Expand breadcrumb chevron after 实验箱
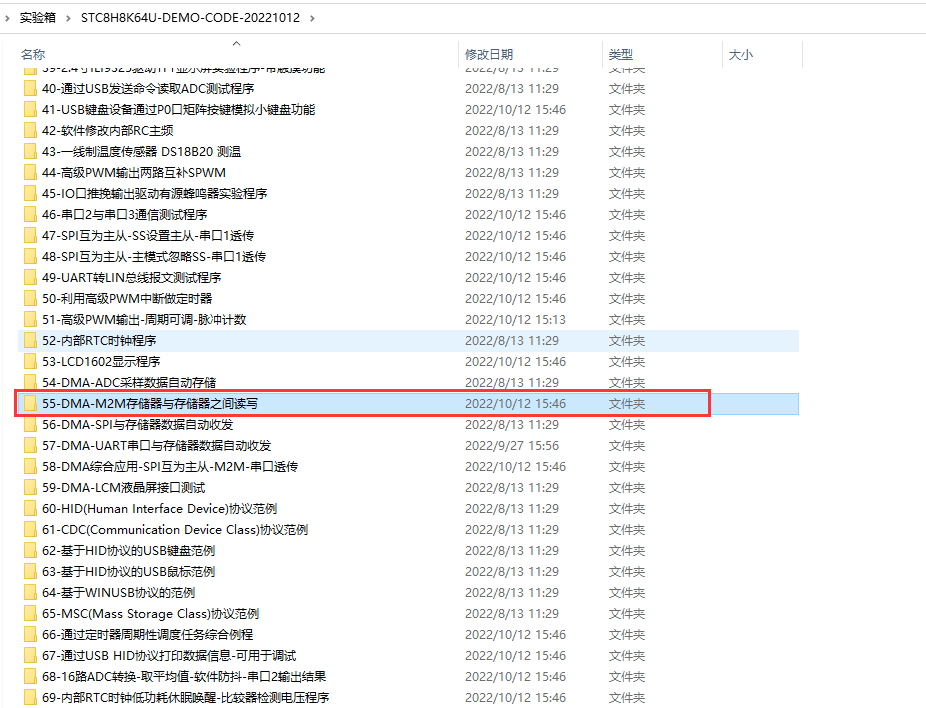 68,18
